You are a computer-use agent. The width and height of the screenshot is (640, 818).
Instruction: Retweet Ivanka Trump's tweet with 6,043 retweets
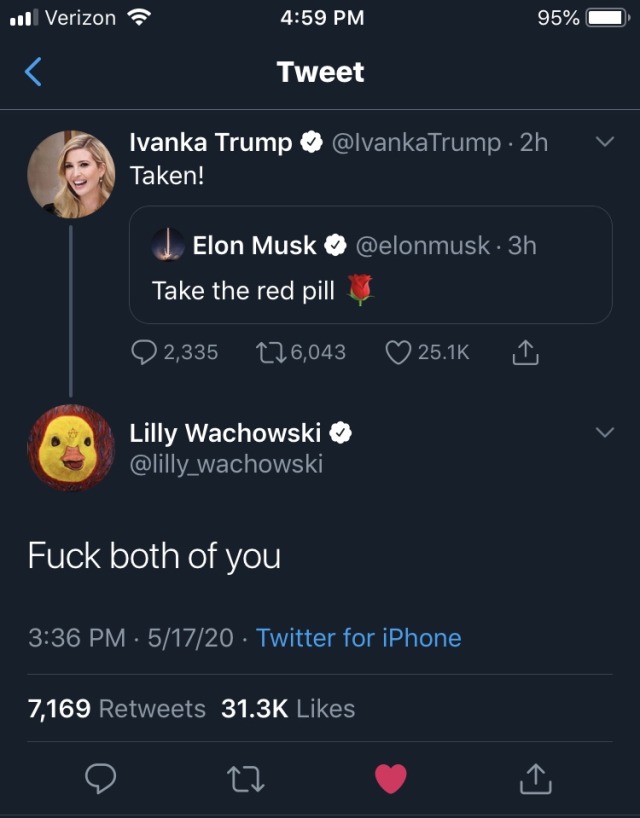(270, 352)
